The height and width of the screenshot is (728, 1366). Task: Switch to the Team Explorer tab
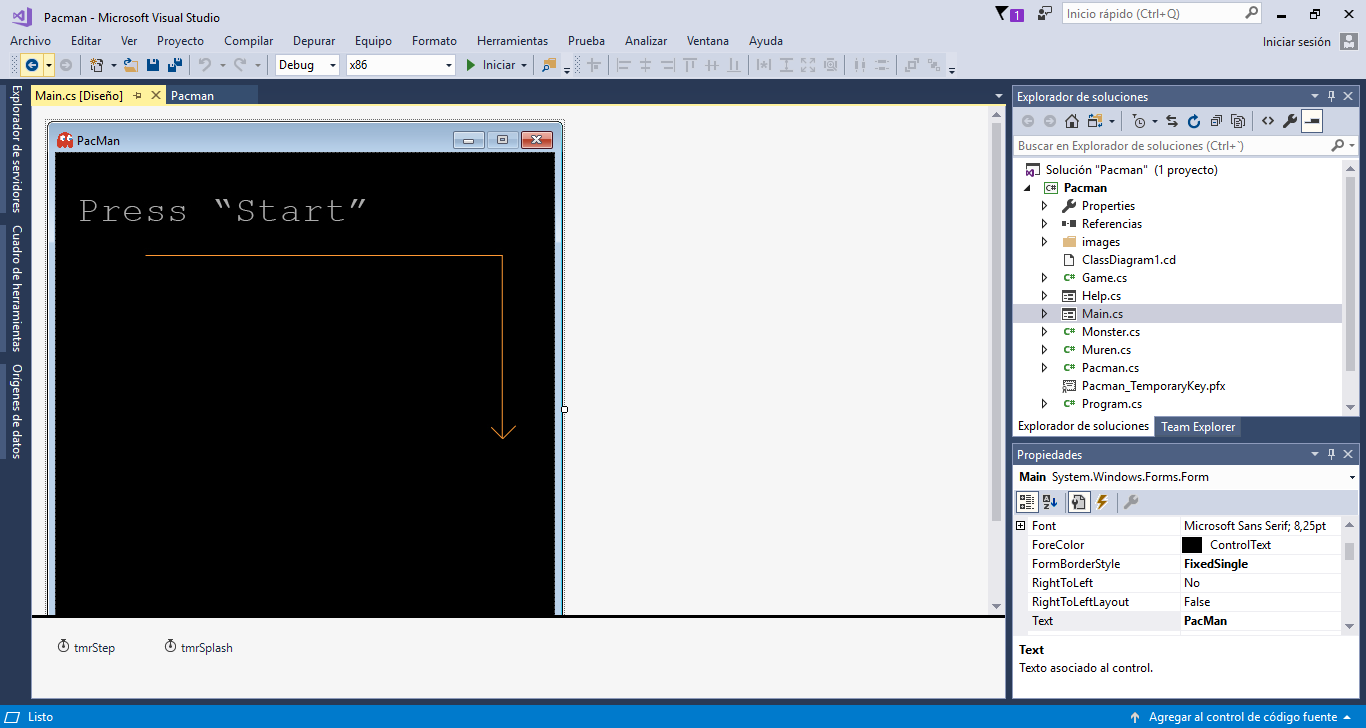(1197, 426)
